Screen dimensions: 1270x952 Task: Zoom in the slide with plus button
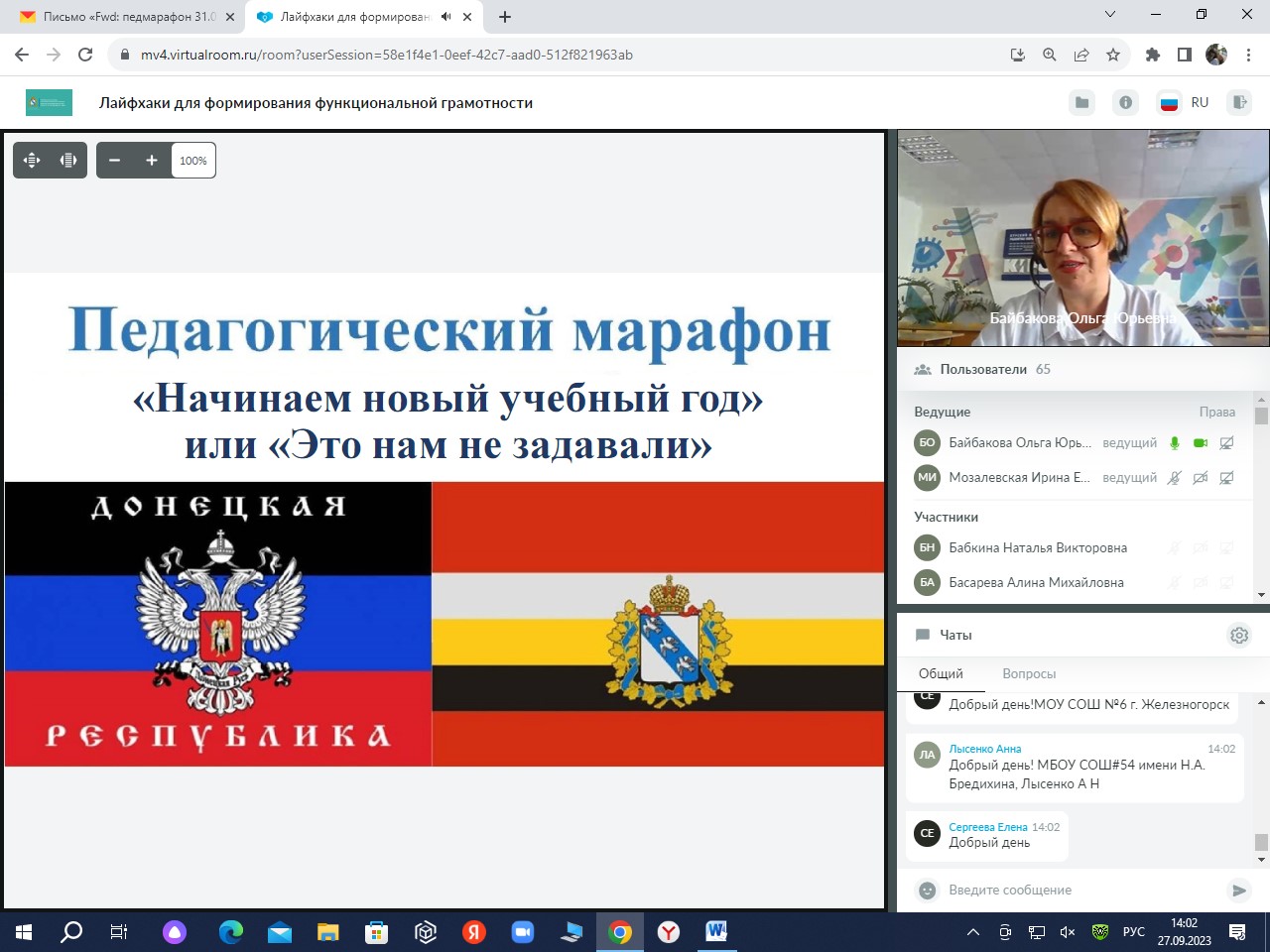coord(152,161)
